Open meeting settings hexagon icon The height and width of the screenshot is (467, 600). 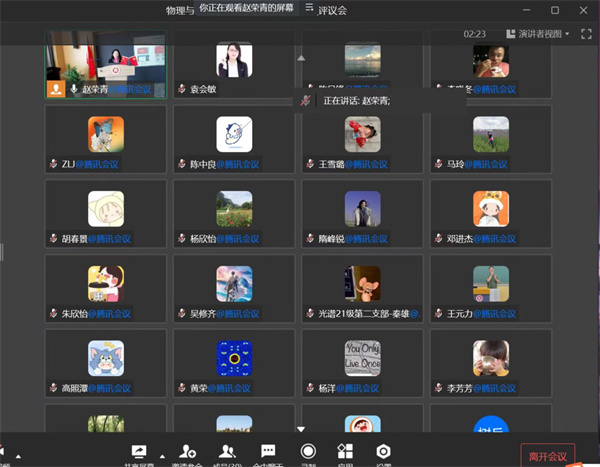[x=383, y=452]
